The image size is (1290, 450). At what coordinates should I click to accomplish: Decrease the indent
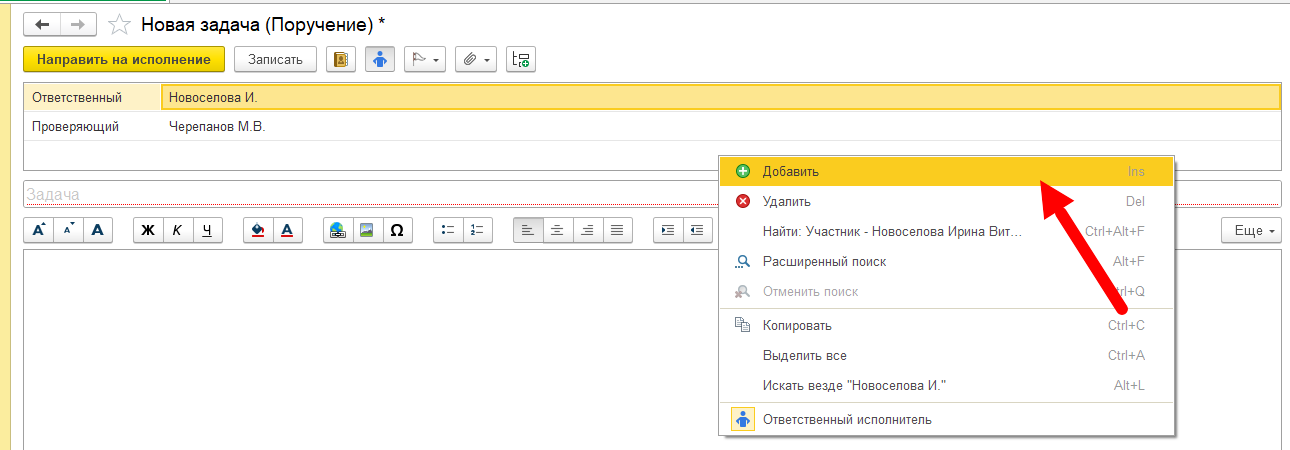pyautogui.click(x=697, y=230)
